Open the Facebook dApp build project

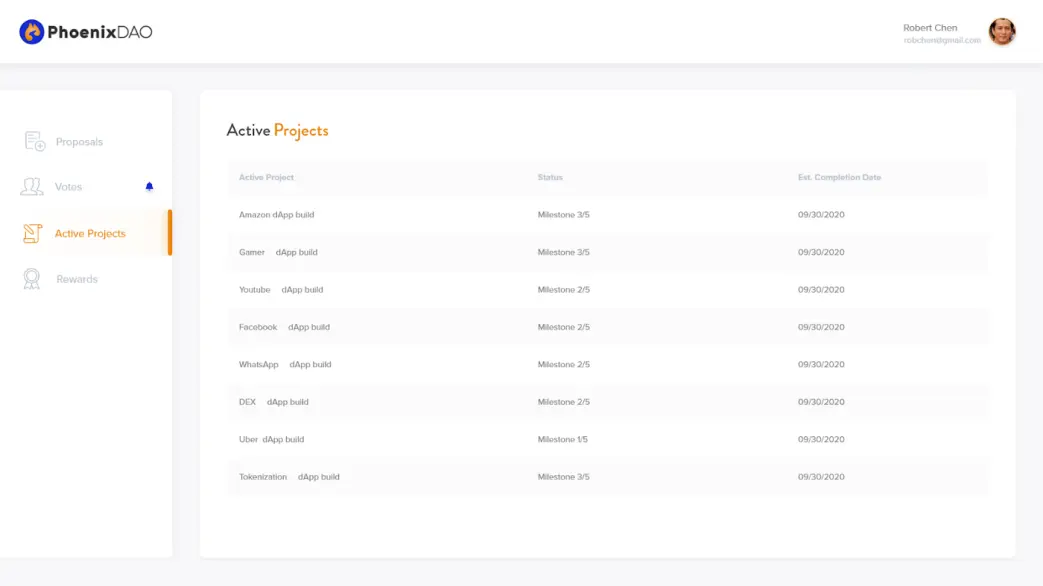tap(284, 327)
